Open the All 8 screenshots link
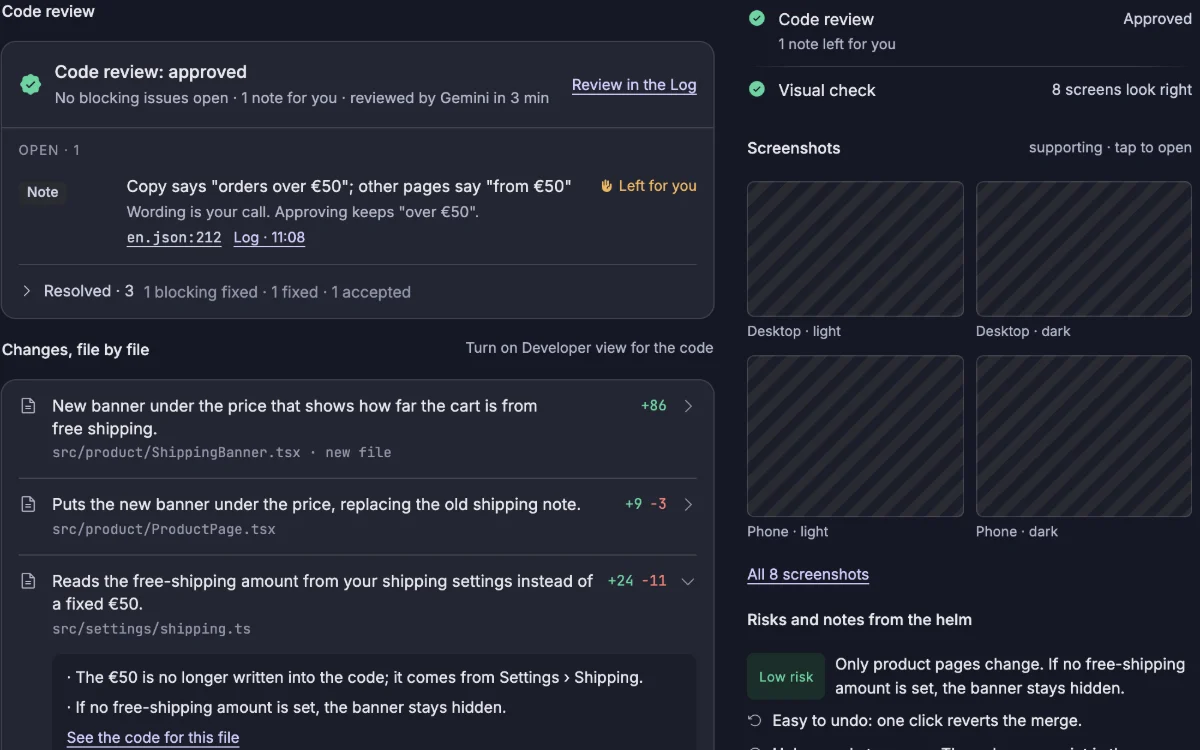This screenshot has height=750, width=1200. [x=808, y=574]
